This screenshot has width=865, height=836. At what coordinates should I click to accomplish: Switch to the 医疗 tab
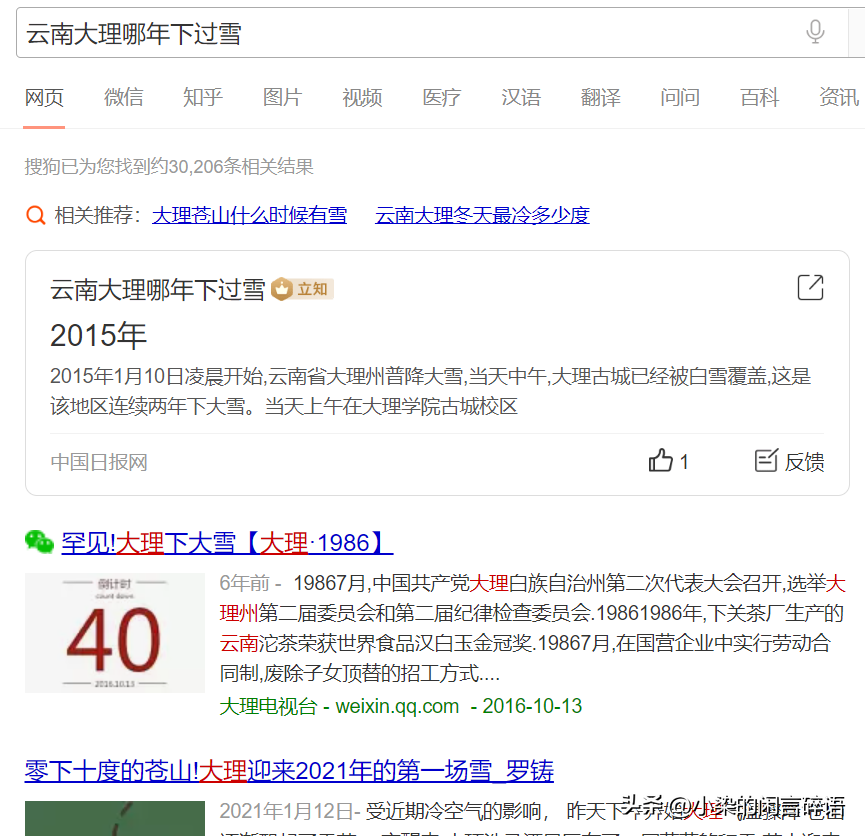[x=441, y=98]
